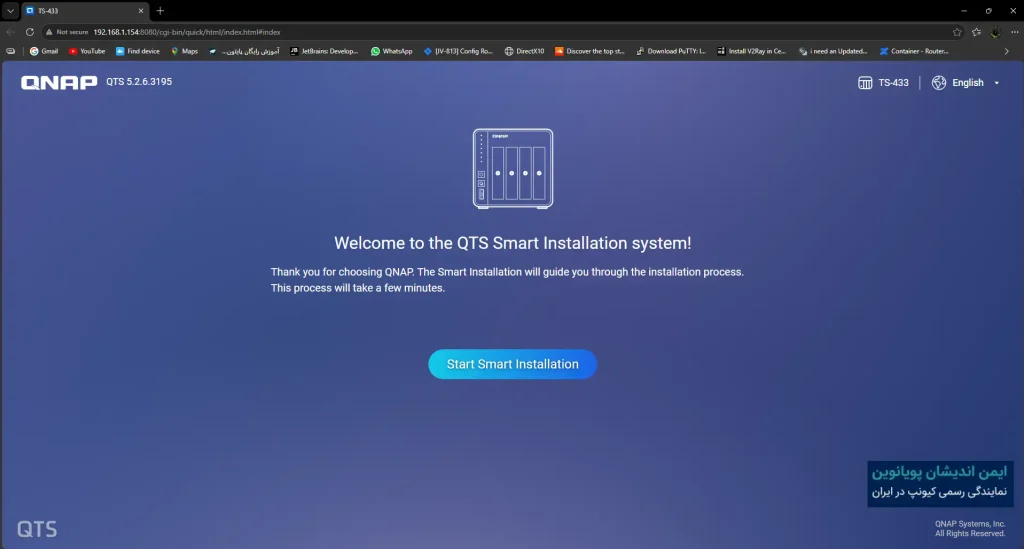Viewport: 1024px width, 549px height.
Task: Click the leftmost bookmarks bar icon
Action: pos(10,51)
